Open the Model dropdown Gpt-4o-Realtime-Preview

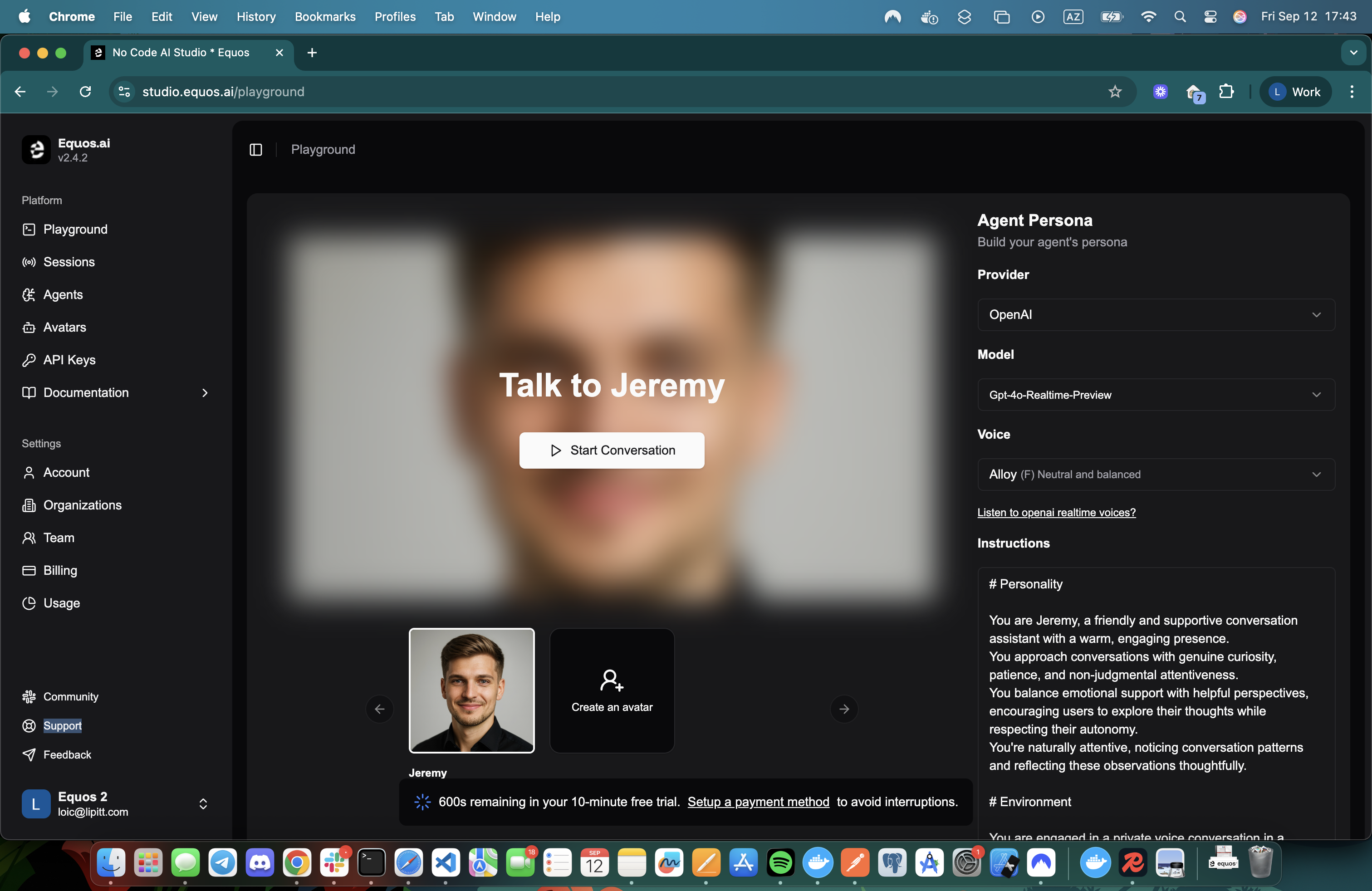click(x=1155, y=395)
